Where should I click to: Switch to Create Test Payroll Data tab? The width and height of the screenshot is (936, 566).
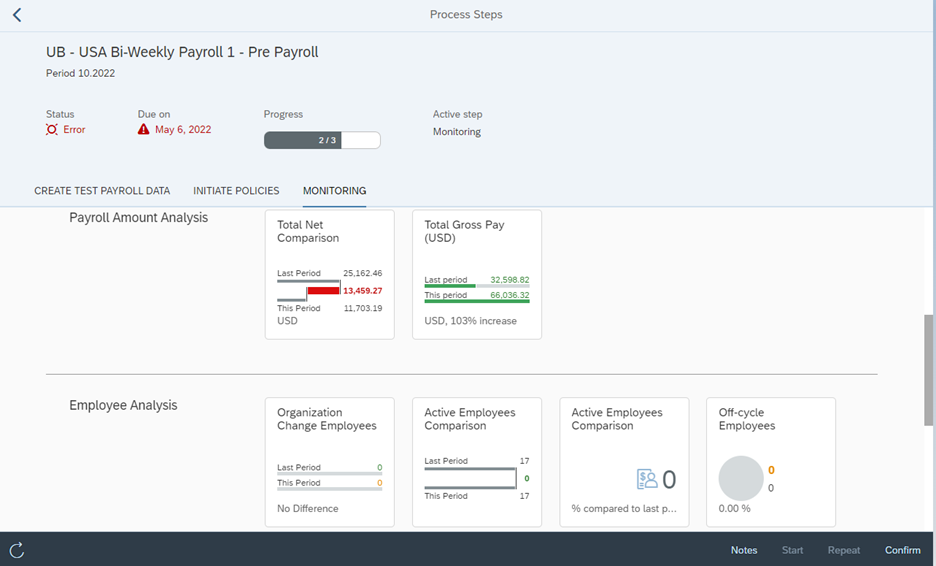coord(102,191)
